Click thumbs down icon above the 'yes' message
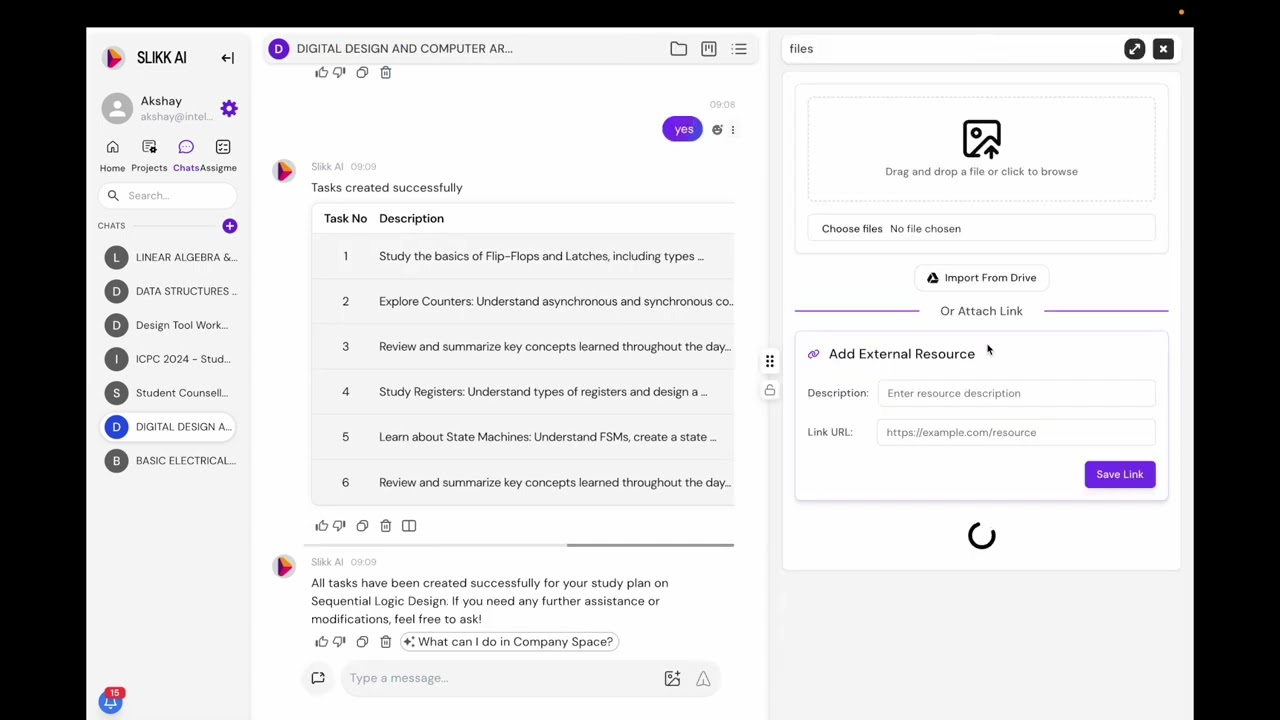Viewport: 1280px width, 720px height. point(339,73)
